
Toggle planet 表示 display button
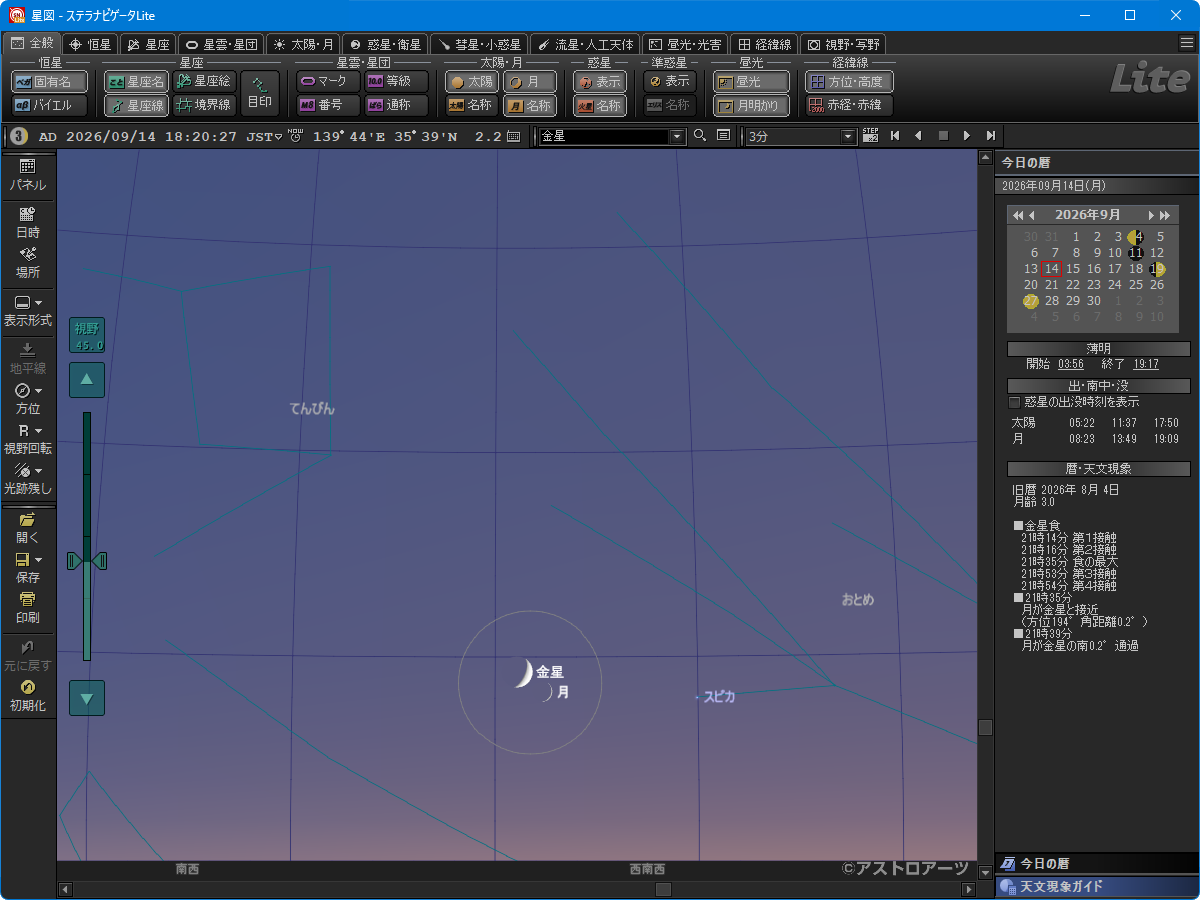[600, 82]
